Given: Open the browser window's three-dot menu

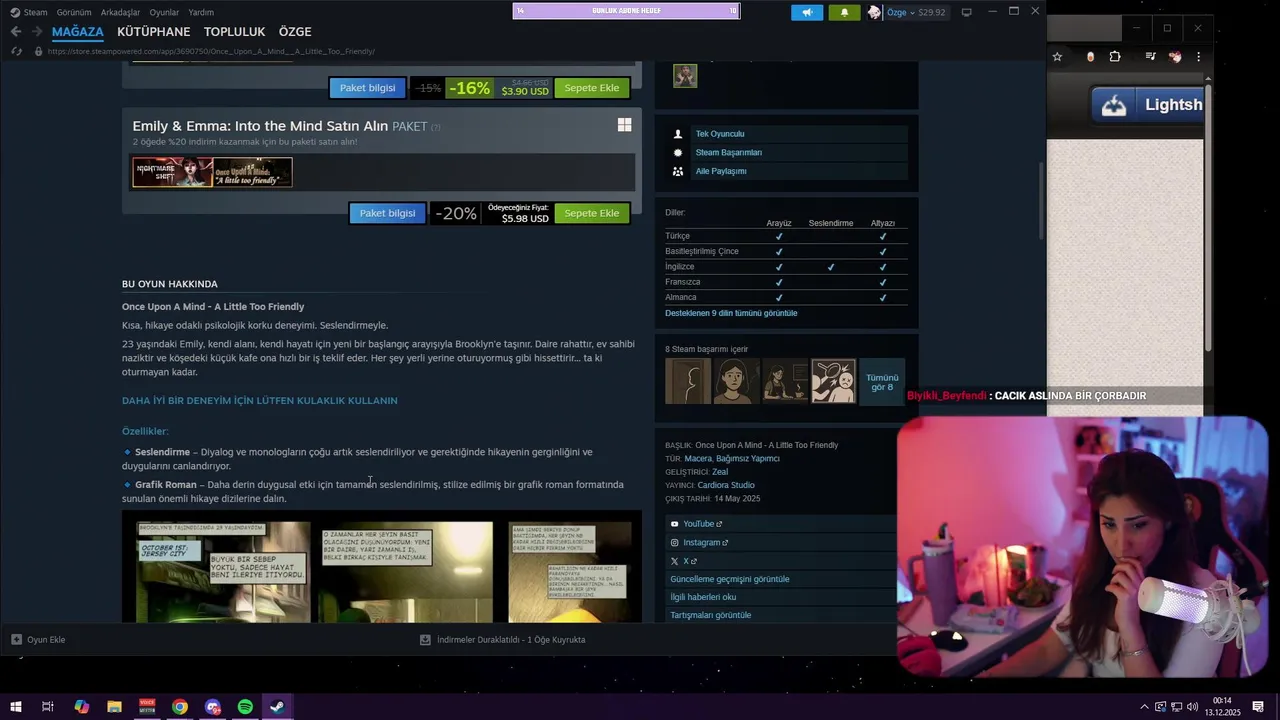Looking at the screenshot, I should 1198,57.
